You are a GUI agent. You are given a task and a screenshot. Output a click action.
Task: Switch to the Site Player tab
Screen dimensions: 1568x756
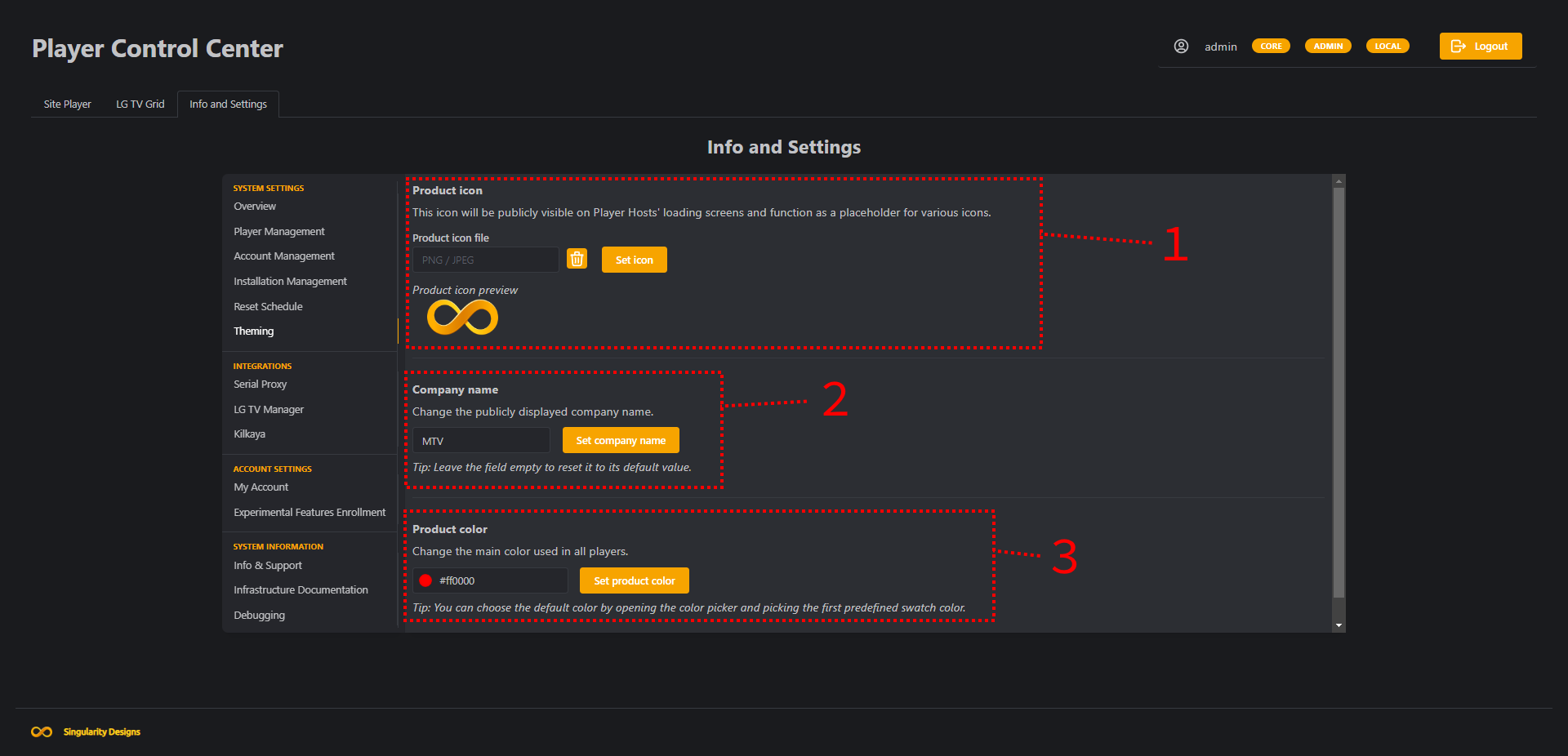[x=67, y=105]
